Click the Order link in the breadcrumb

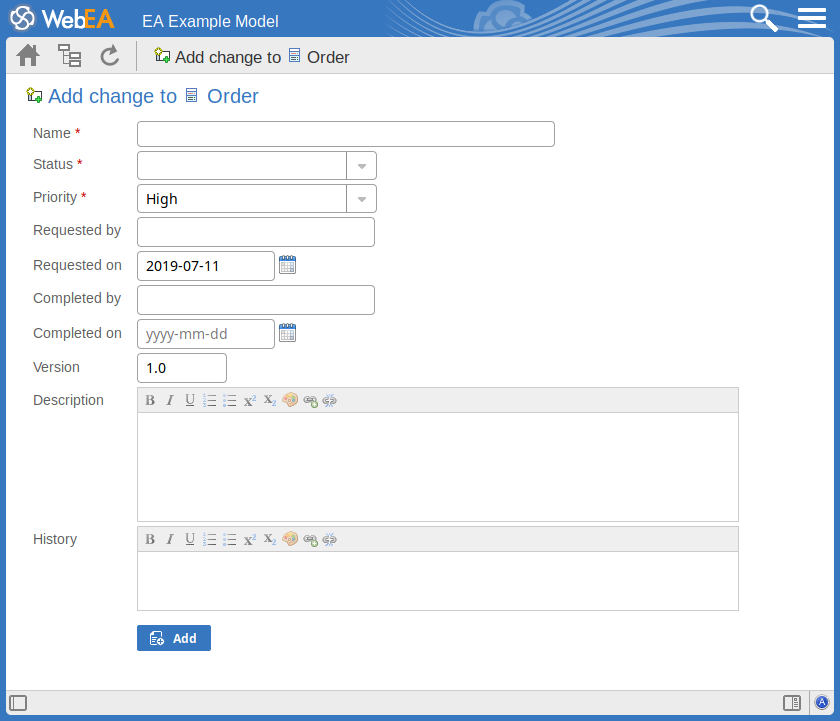tap(327, 57)
